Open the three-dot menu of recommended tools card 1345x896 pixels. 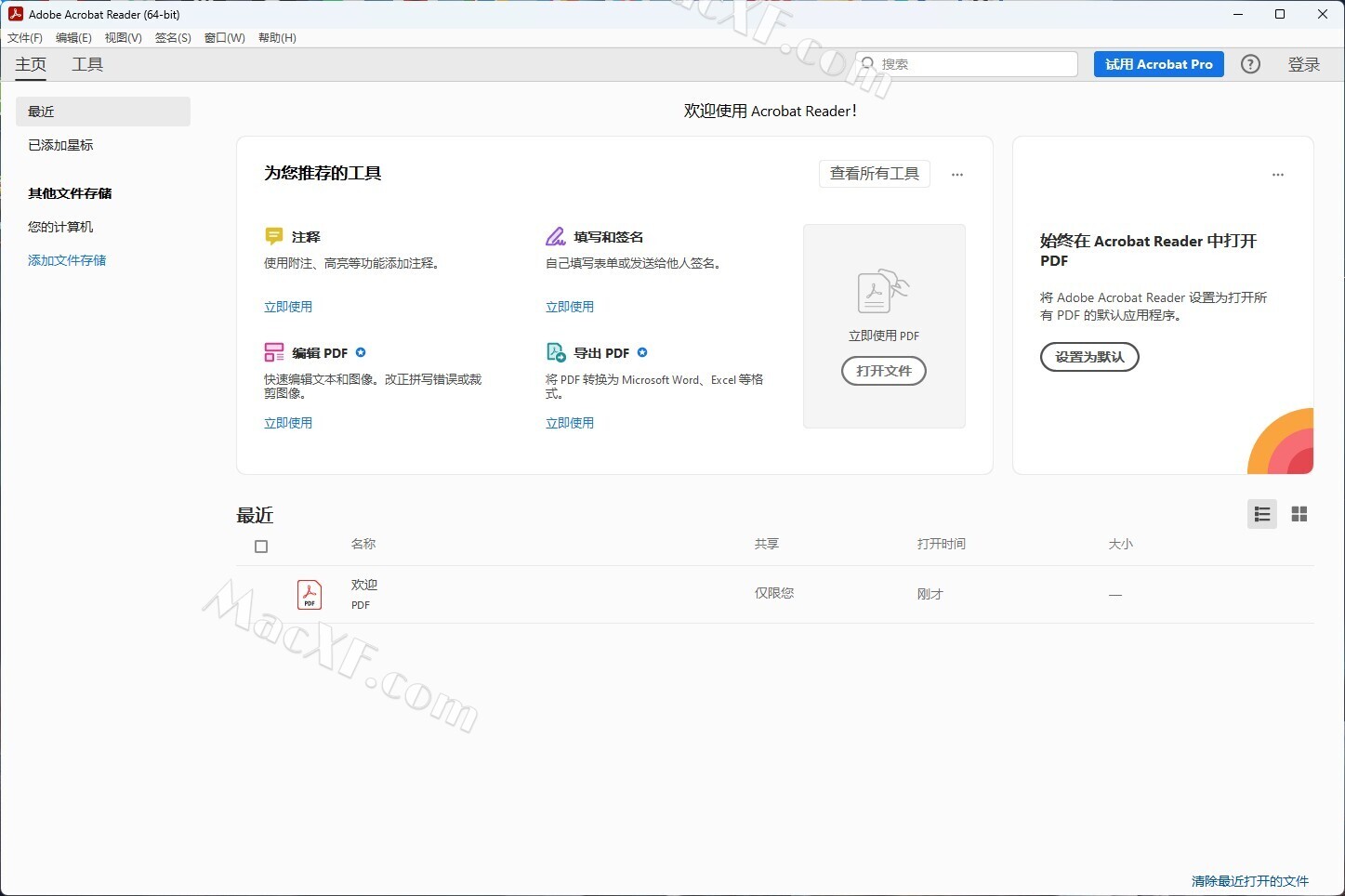click(957, 175)
